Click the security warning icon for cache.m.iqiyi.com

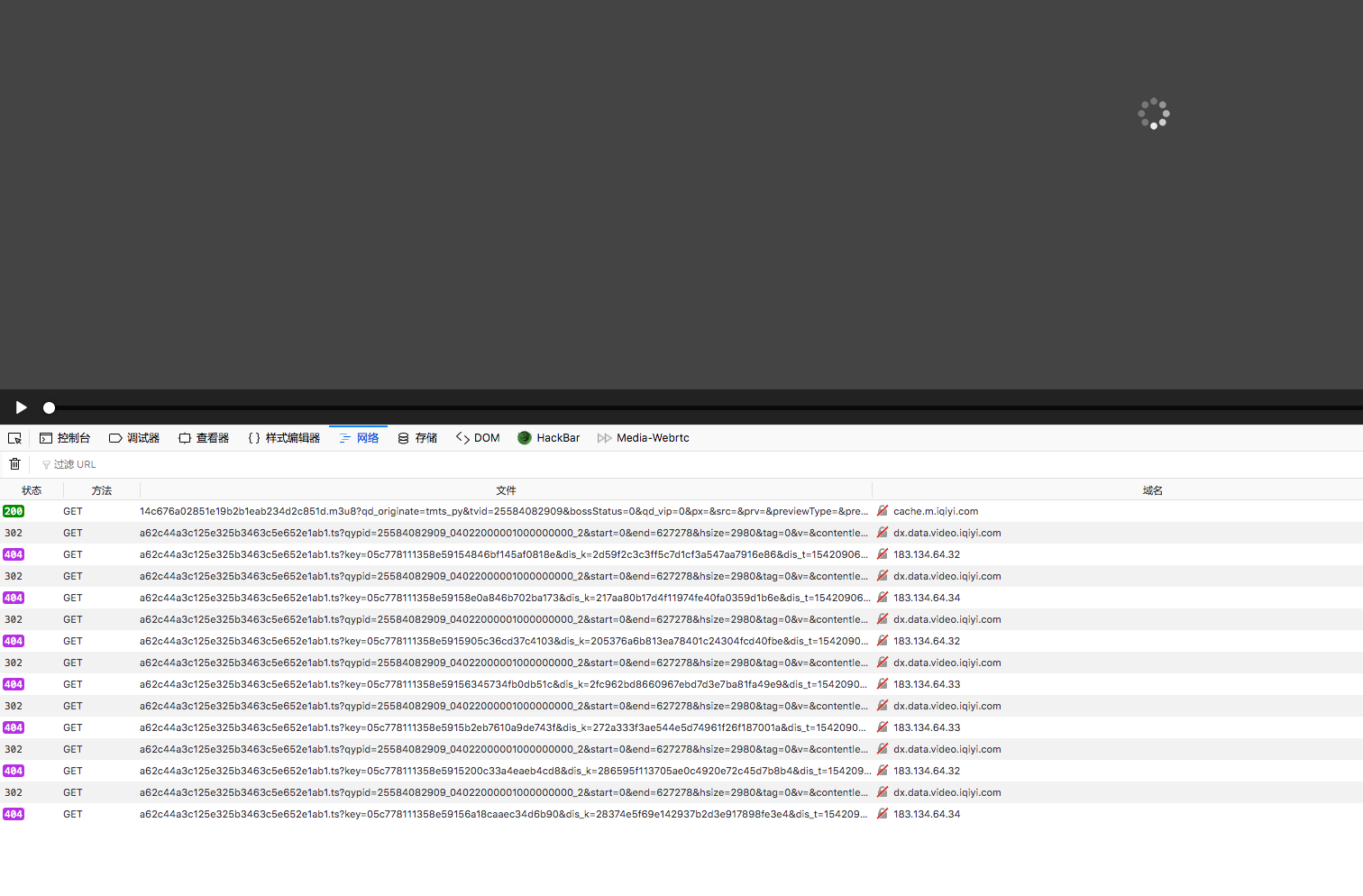click(x=882, y=510)
